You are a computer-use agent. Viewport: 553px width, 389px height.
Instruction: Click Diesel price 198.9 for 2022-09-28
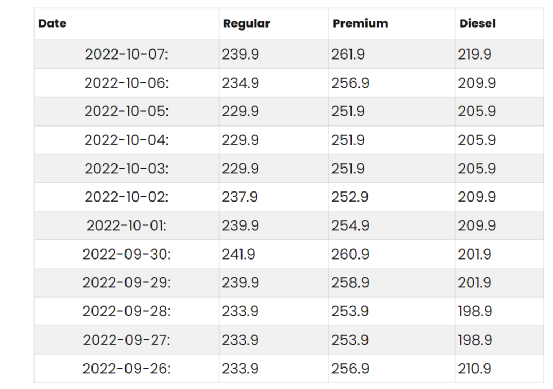point(475,311)
